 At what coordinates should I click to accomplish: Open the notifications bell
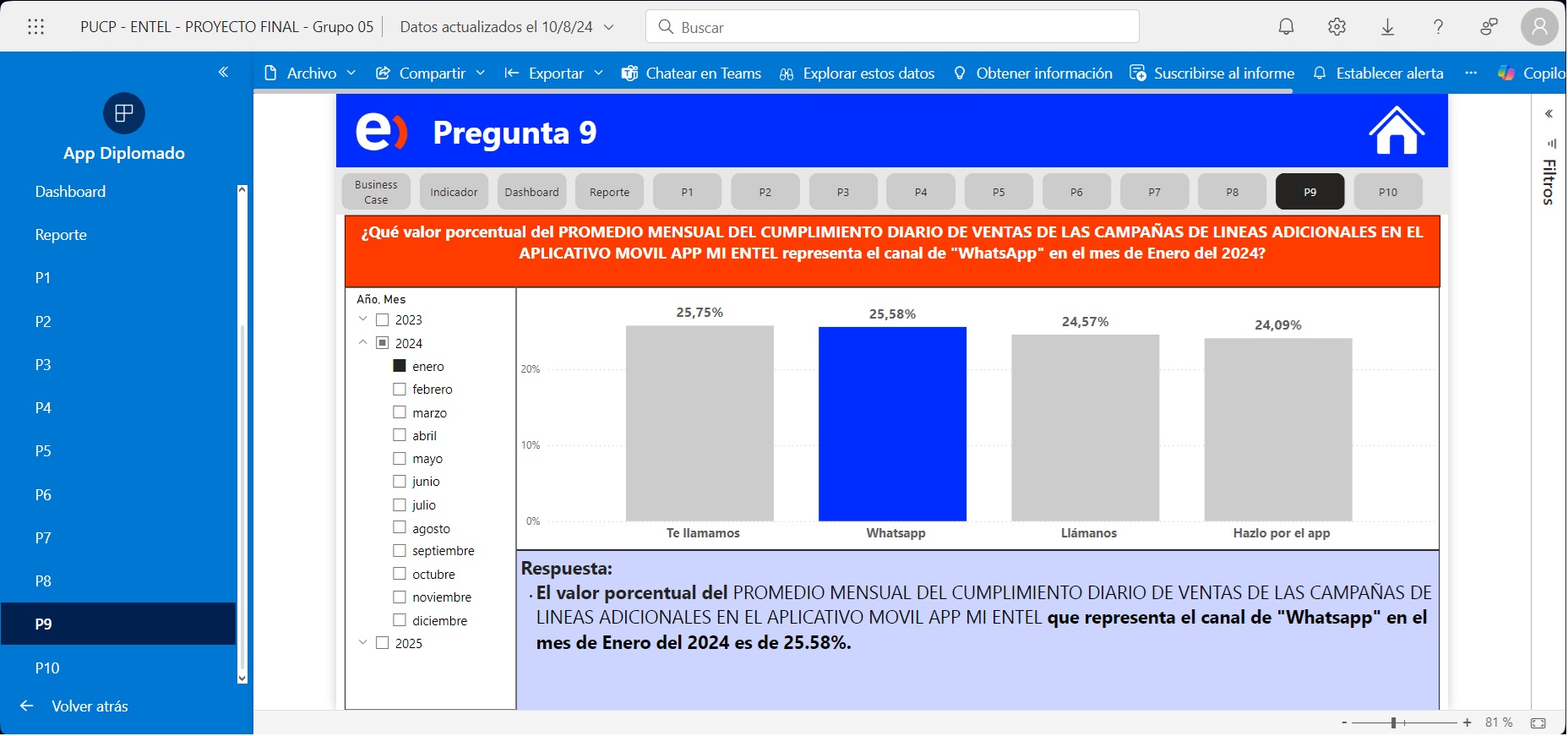point(1288,27)
